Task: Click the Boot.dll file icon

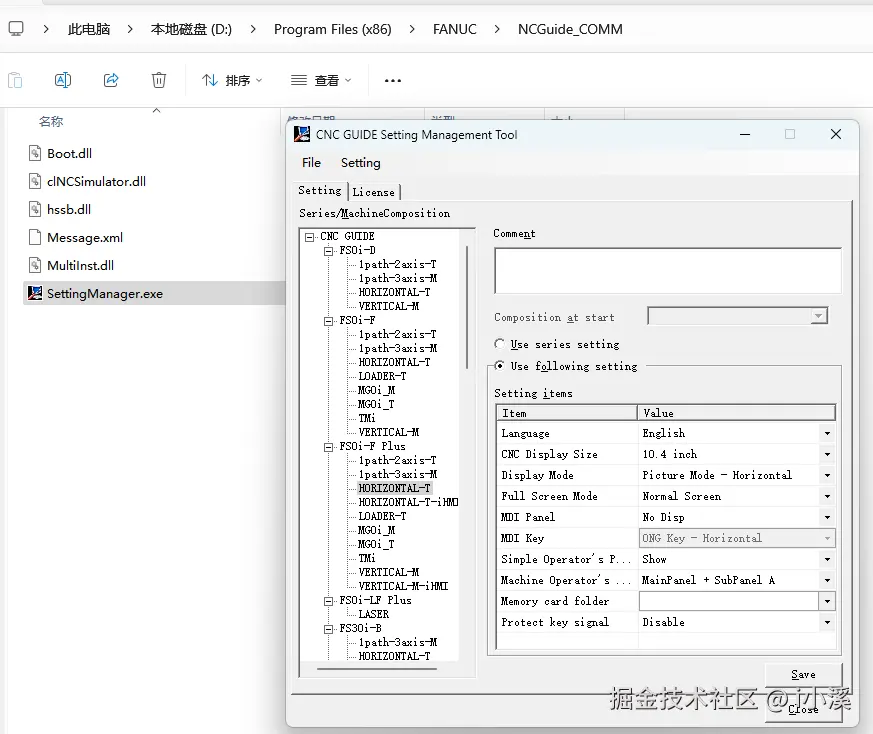Action: [x=35, y=153]
